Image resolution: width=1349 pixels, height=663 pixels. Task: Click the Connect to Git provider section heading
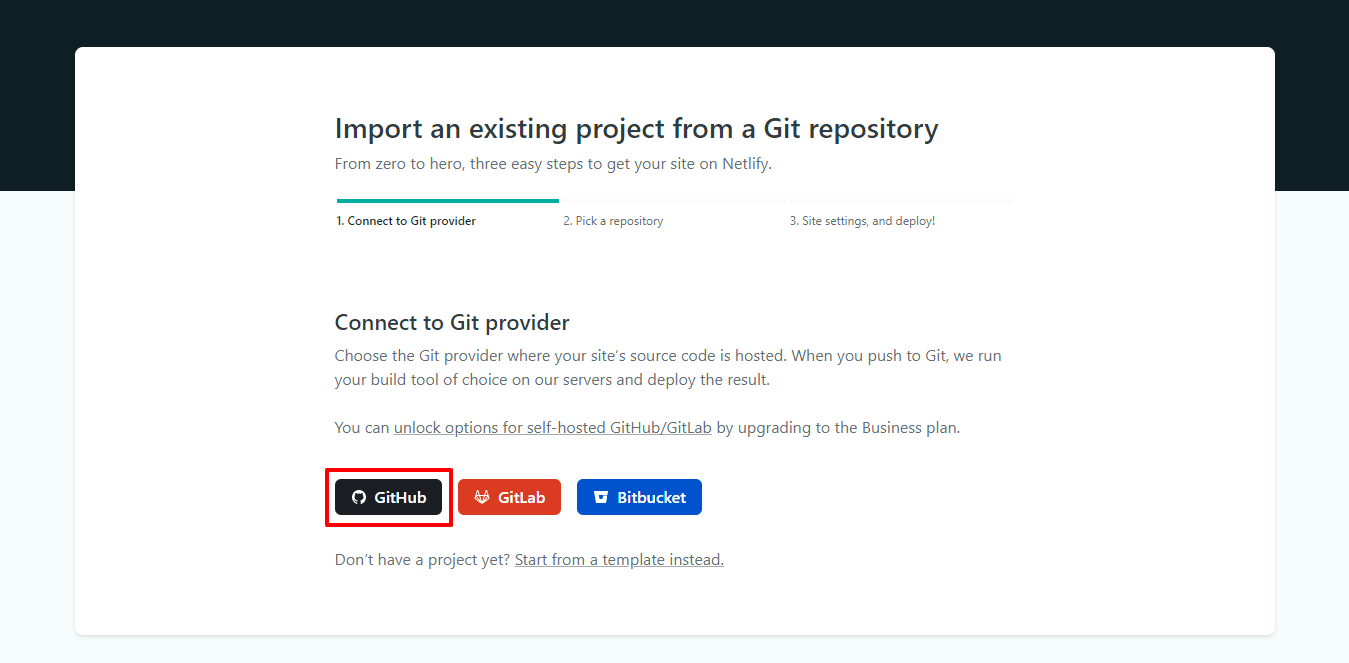pyautogui.click(x=452, y=323)
